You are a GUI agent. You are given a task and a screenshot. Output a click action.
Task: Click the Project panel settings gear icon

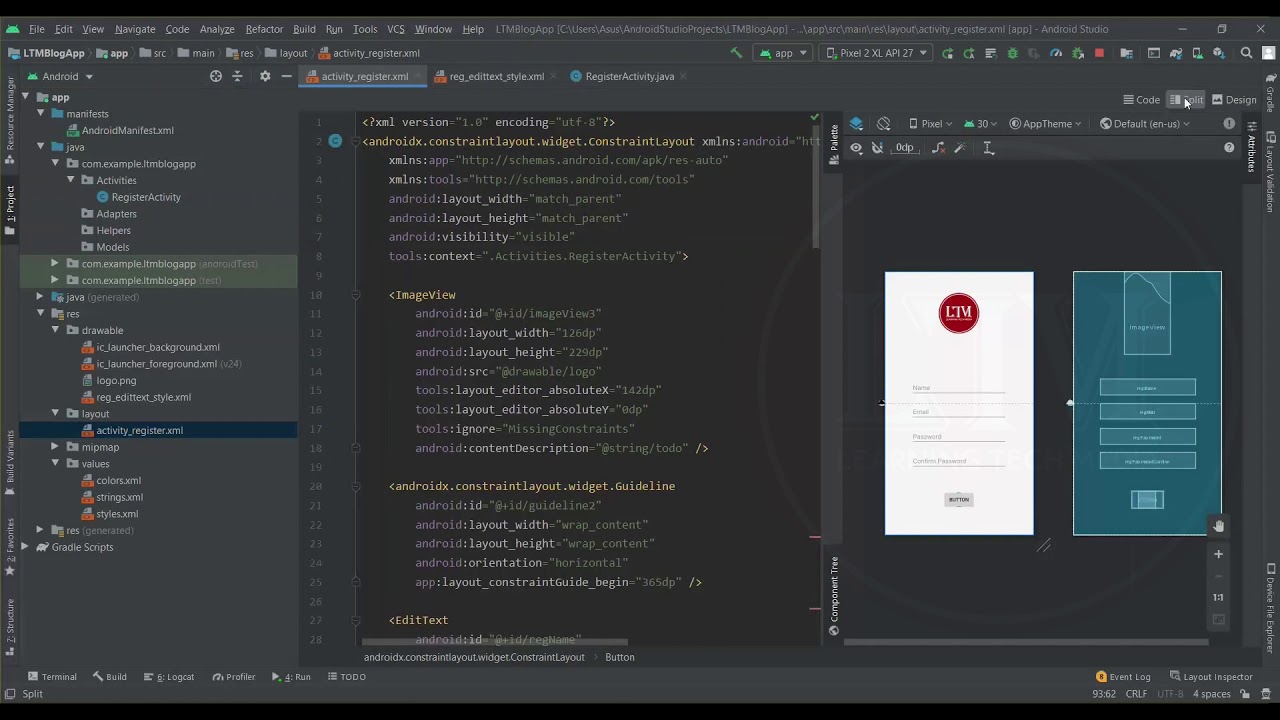click(265, 76)
